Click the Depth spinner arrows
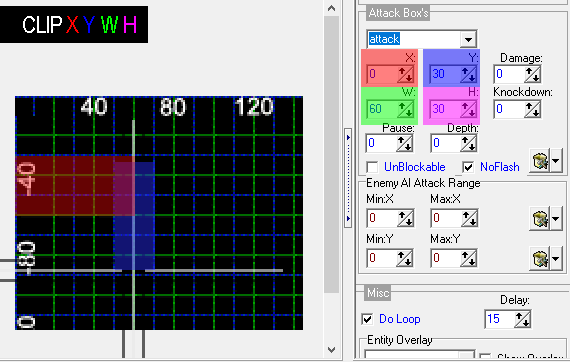Viewport: 570px width, 362px height. [468, 143]
